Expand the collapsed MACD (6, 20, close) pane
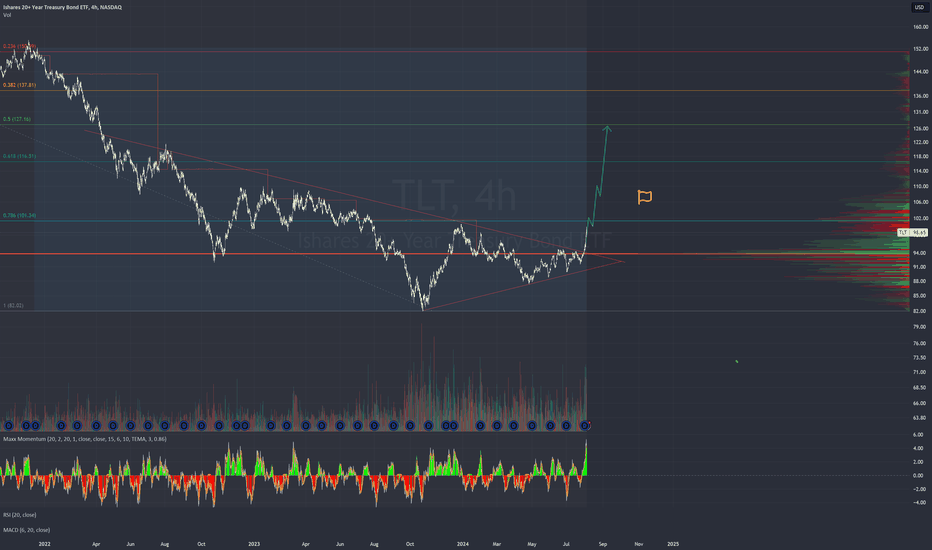This screenshot has width=932, height=550. (27, 530)
